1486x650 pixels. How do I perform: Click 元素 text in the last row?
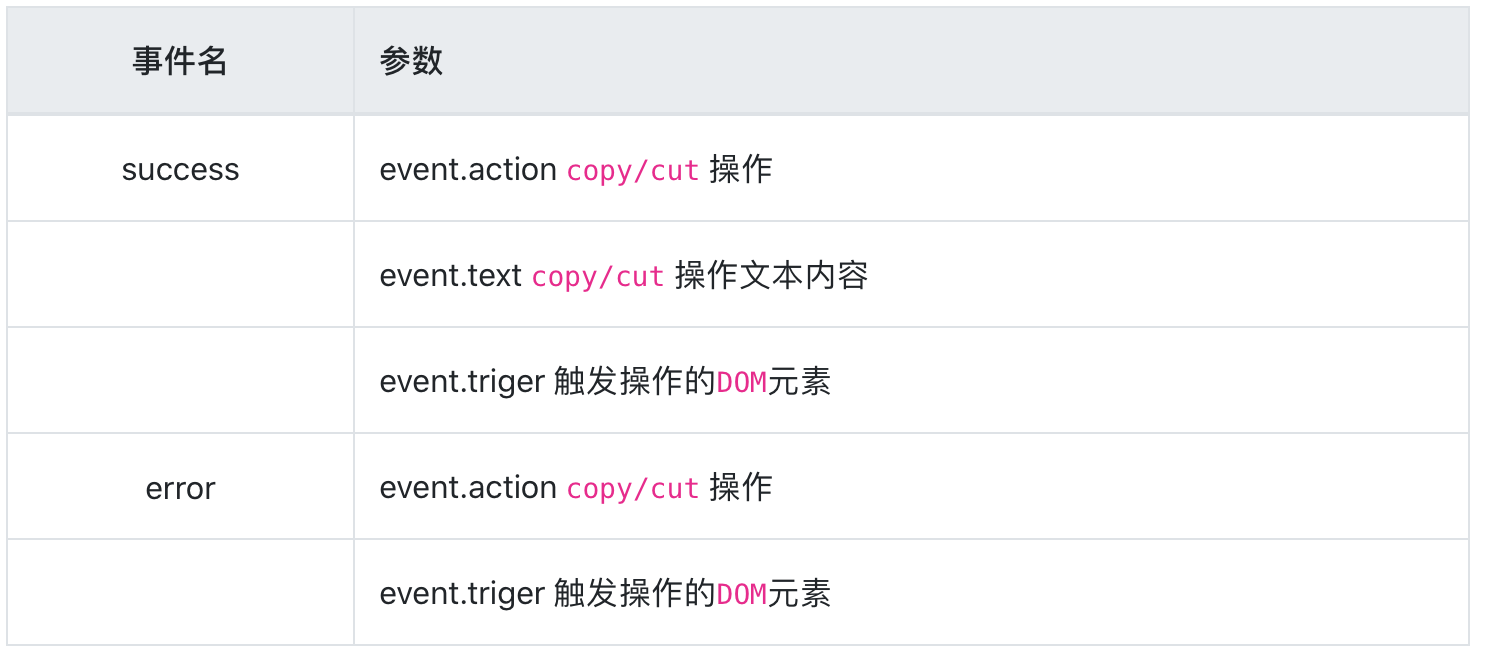pyautogui.click(x=799, y=594)
